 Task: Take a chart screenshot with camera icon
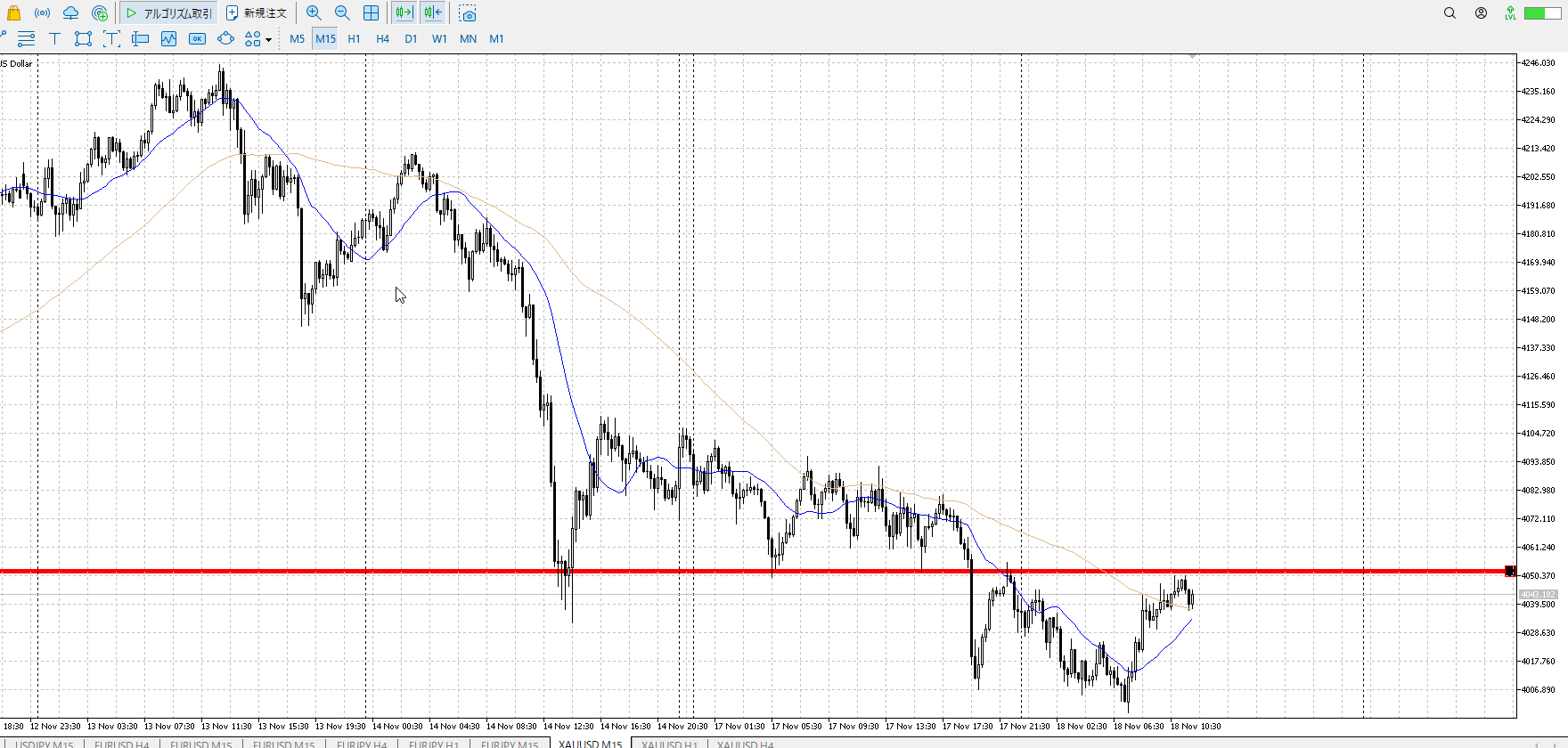tap(468, 13)
